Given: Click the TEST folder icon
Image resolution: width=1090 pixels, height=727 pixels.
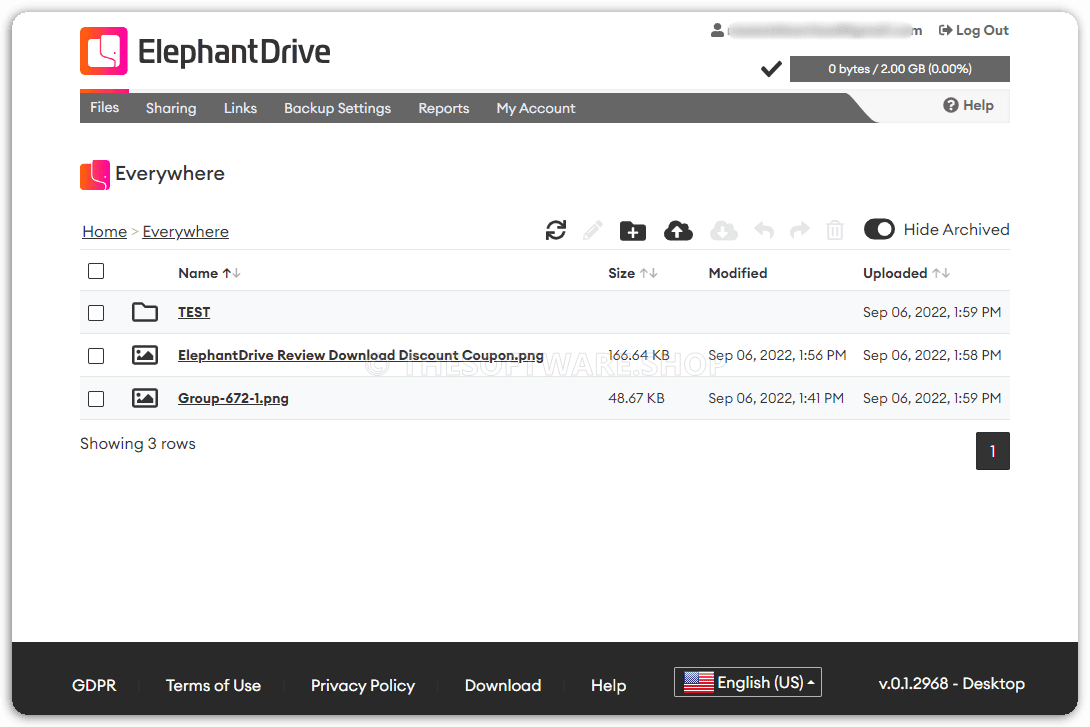Looking at the screenshot, I should click(x=145, y=312).
